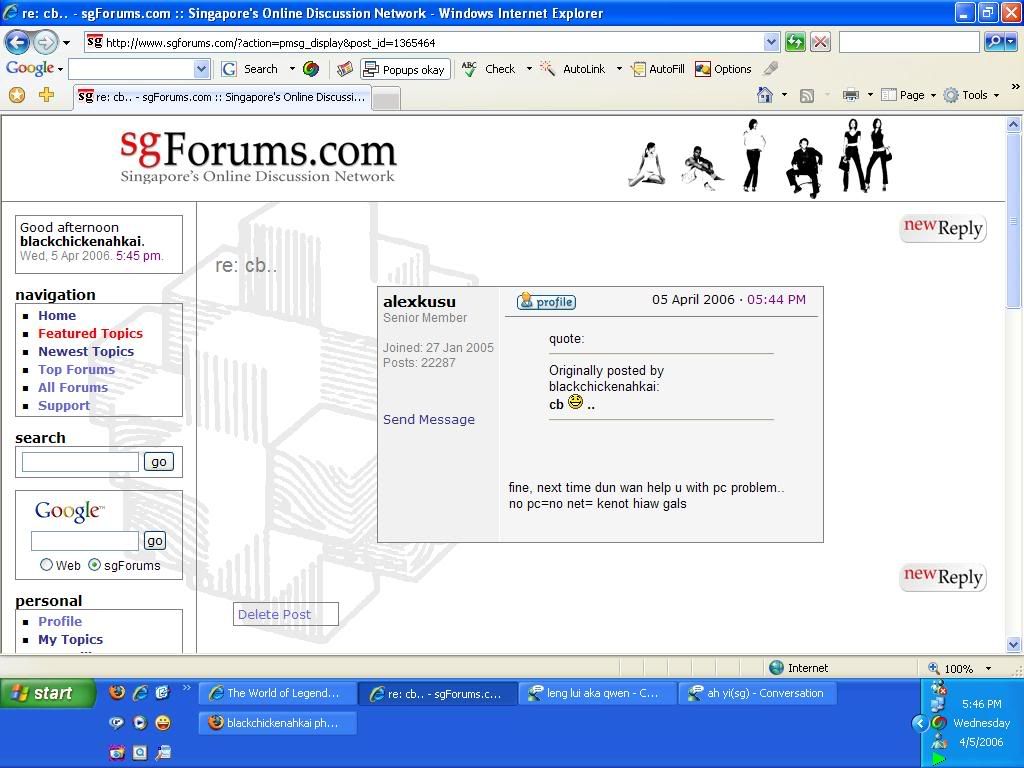Toggle the Popups okay blocker button
The width and height of the screenshot is (1024, 768).
(x=404, y=69)
